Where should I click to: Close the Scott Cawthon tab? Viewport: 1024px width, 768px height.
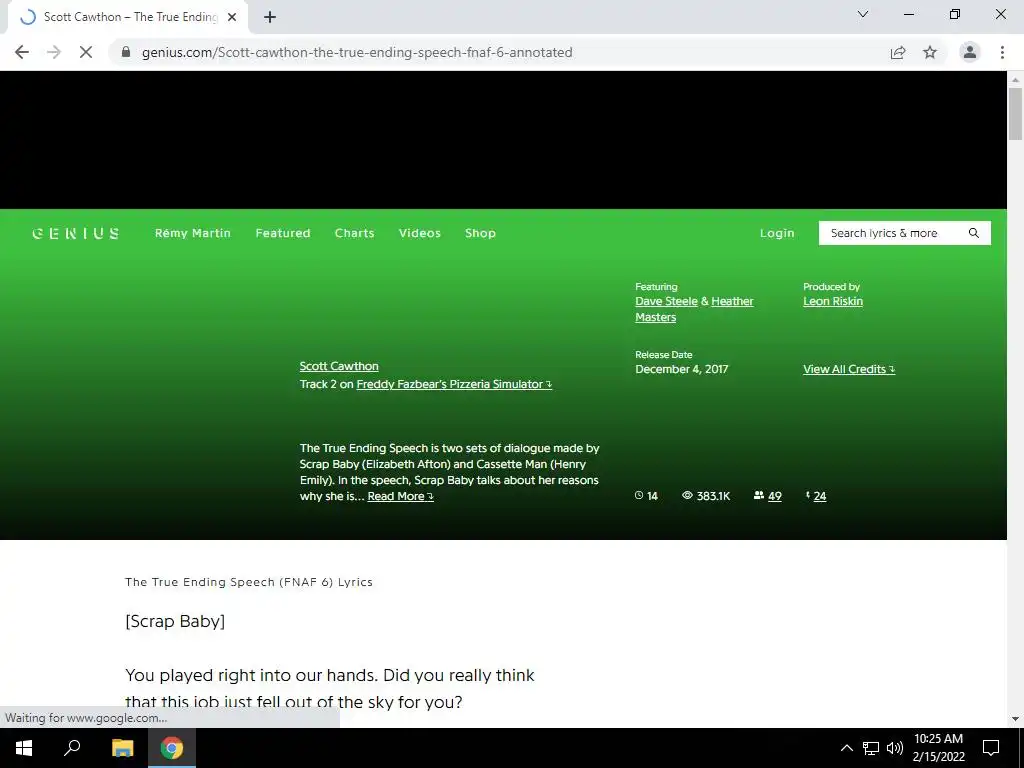232,17
